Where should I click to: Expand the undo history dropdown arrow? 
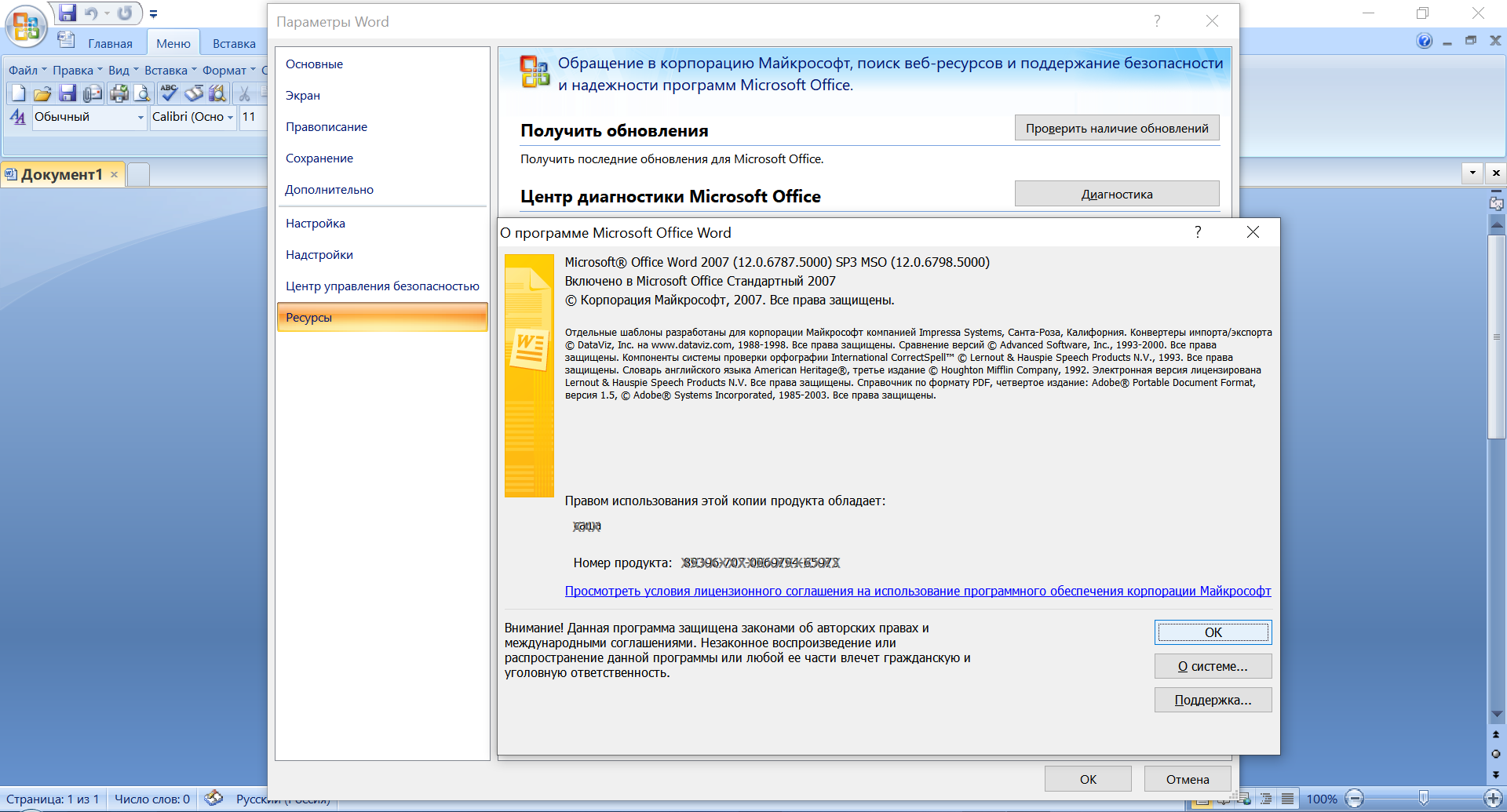pos(107,13)
